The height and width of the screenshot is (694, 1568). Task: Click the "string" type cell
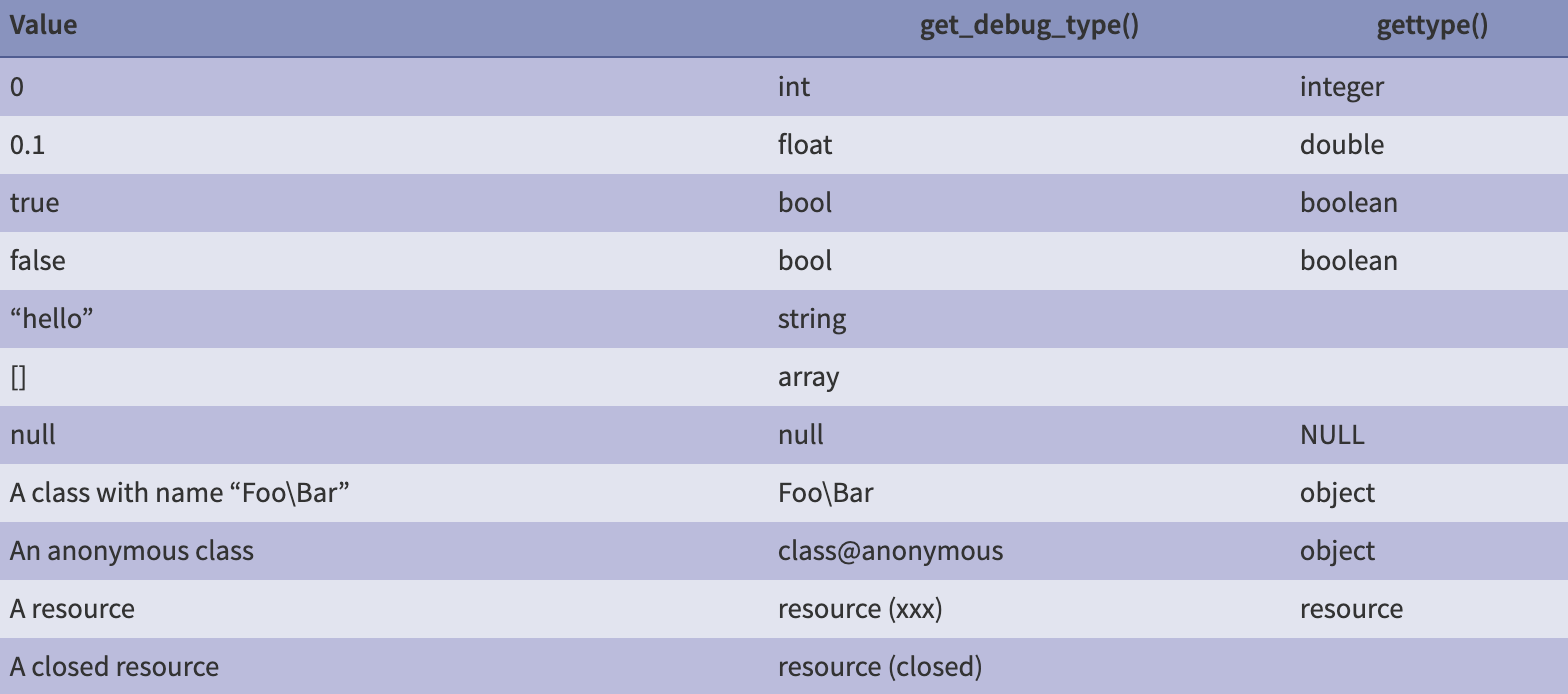(x=812, y=319)
